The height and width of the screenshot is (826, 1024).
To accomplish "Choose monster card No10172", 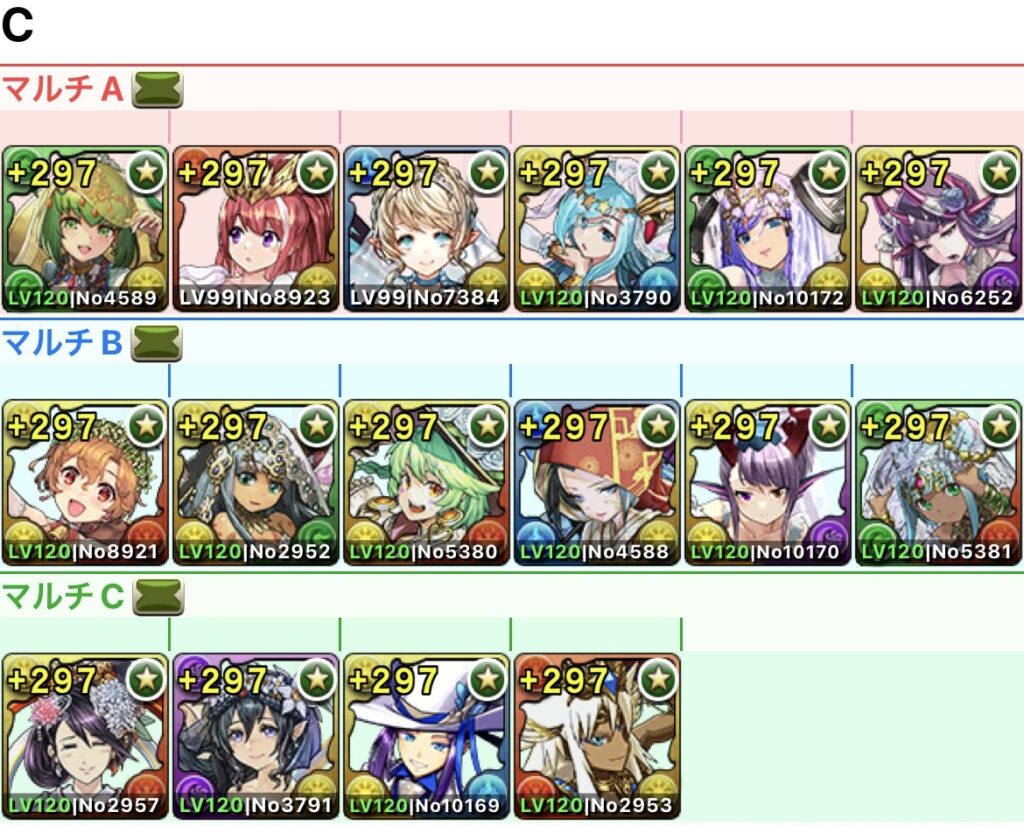I will [768, 229].
